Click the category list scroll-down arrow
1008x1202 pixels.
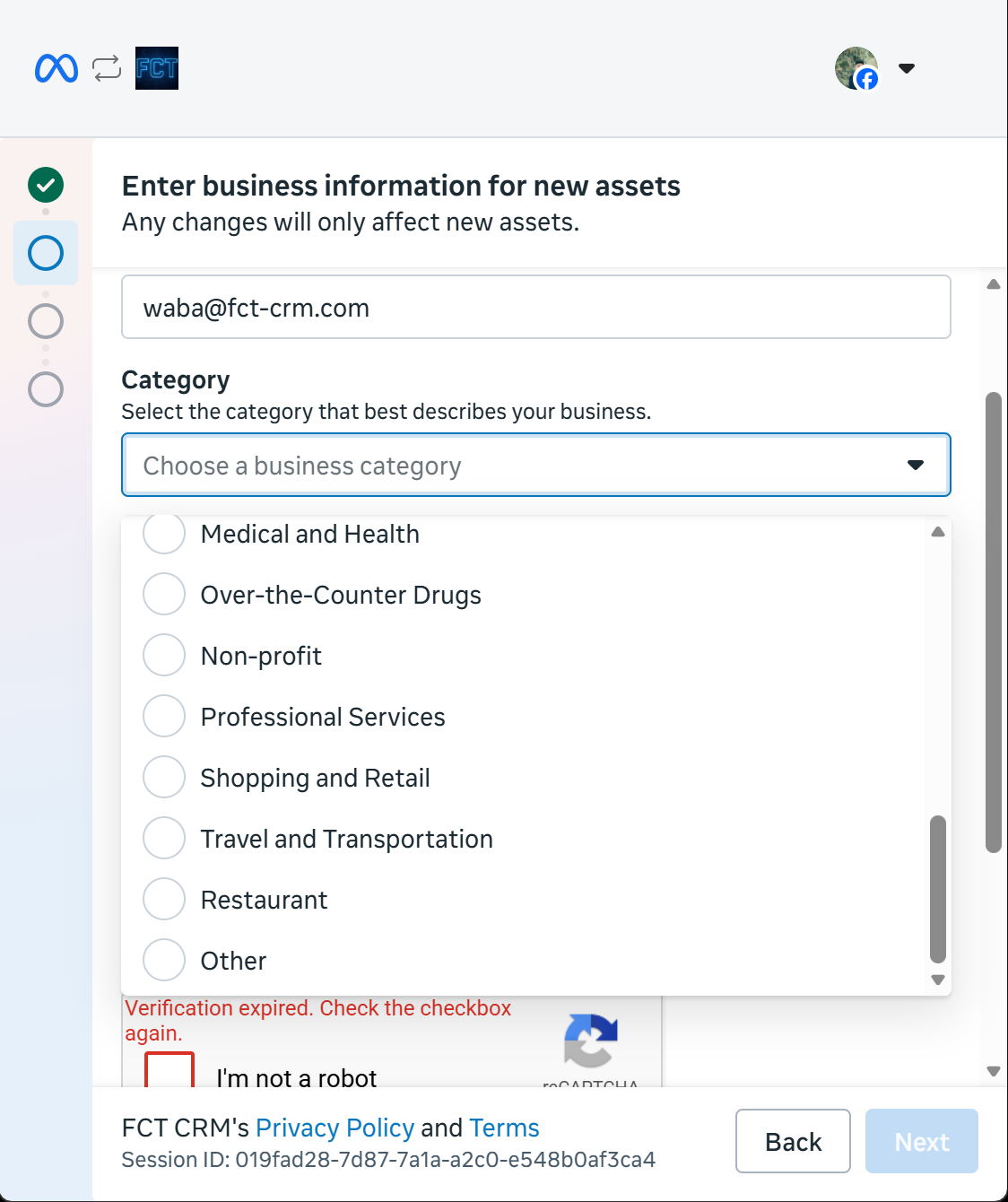click(938, 980)
